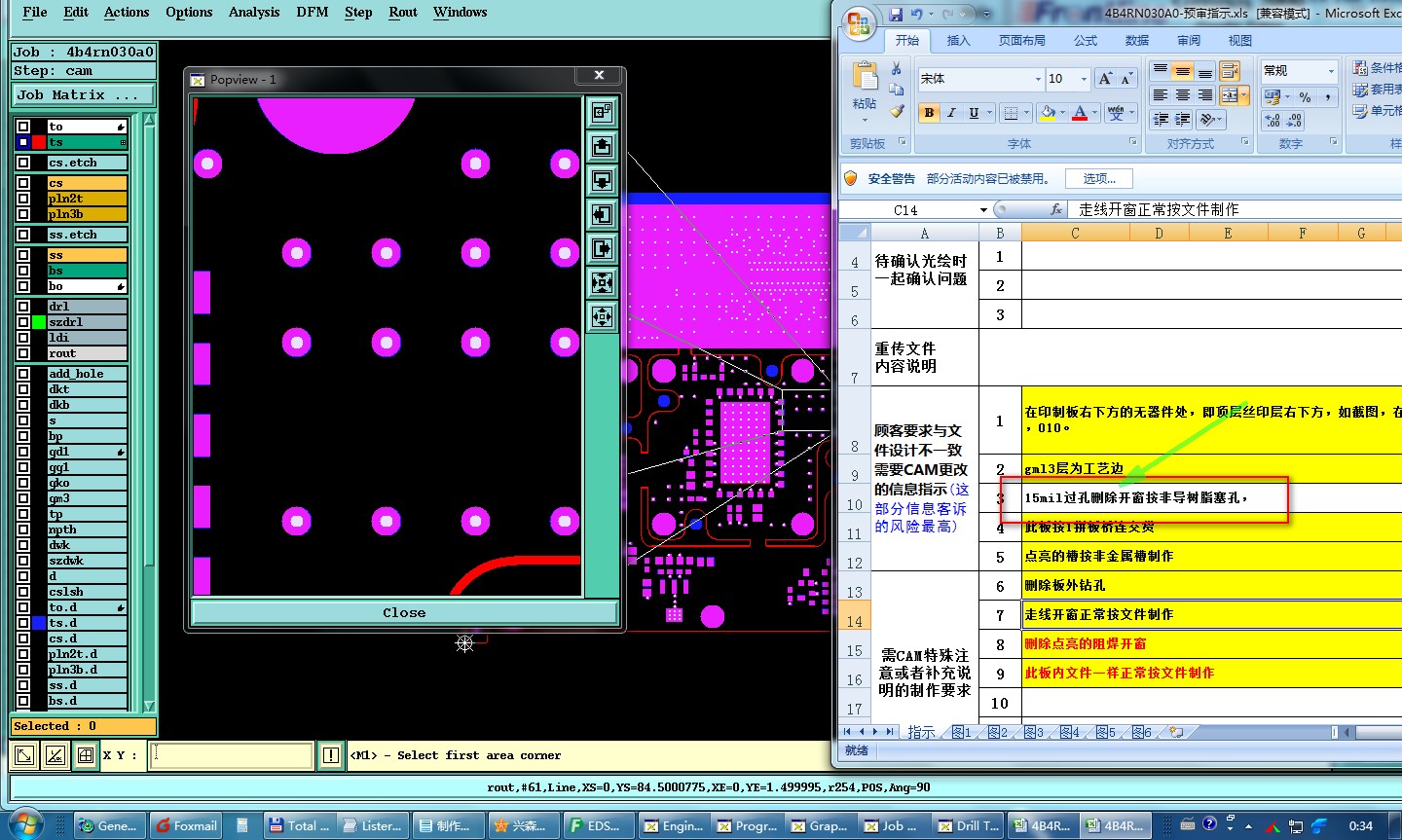Toggle the checkbox for layer 'gm3'
This screenshot has width=1402, height=840.
(23, 498)
